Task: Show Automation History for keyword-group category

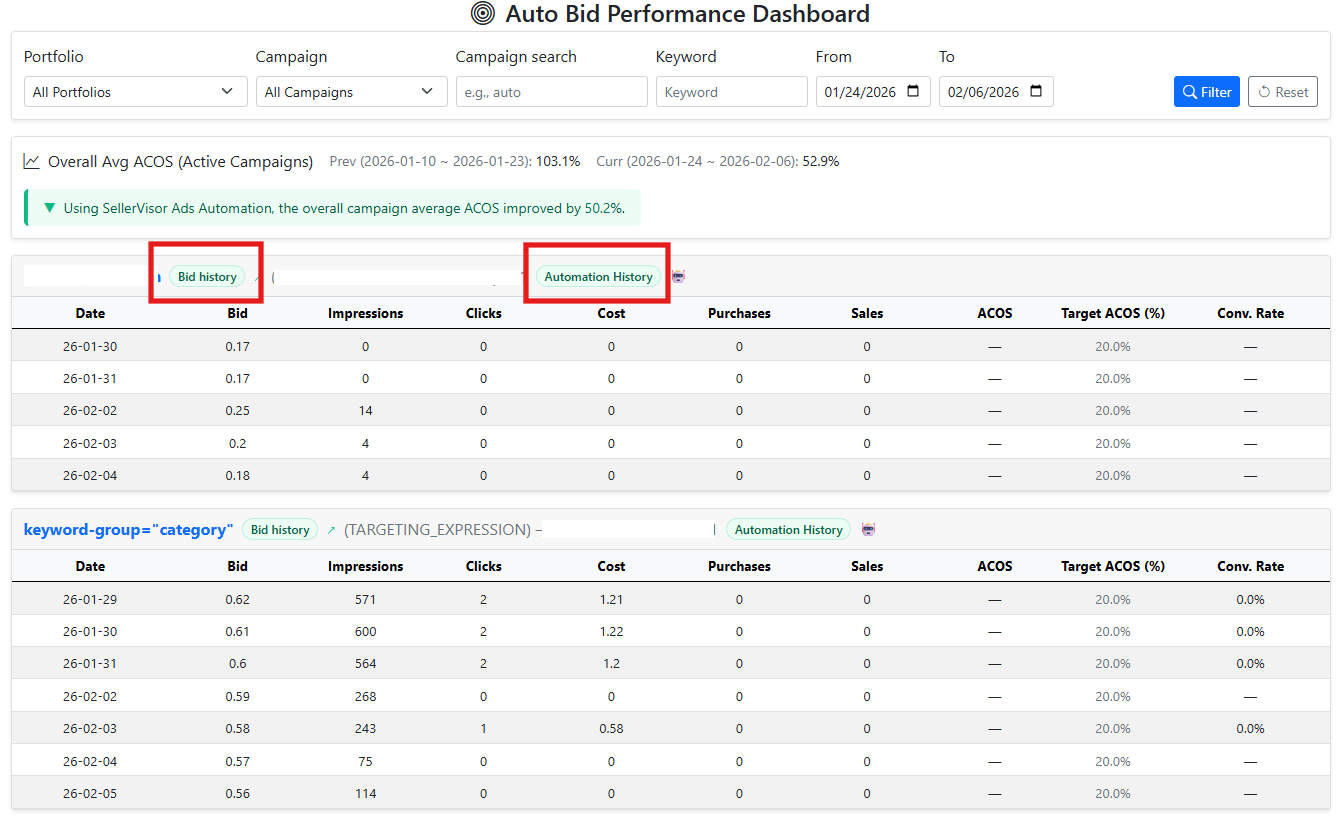Action: coord(788,530)
